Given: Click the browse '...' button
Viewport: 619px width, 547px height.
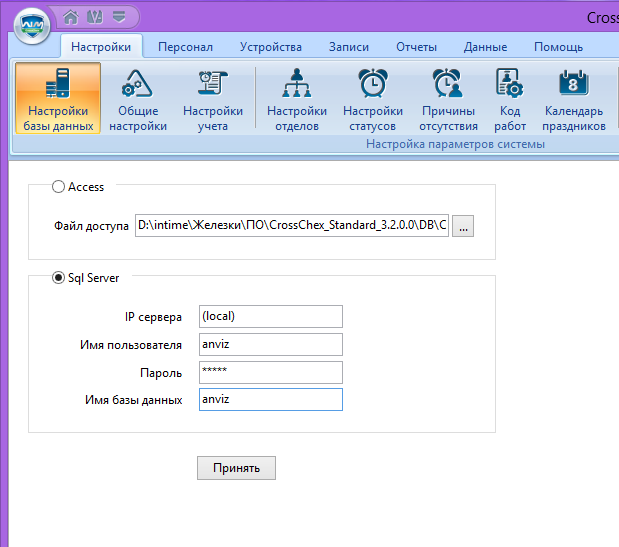Looking at the screenshot, I should click(x=463, y=226).
